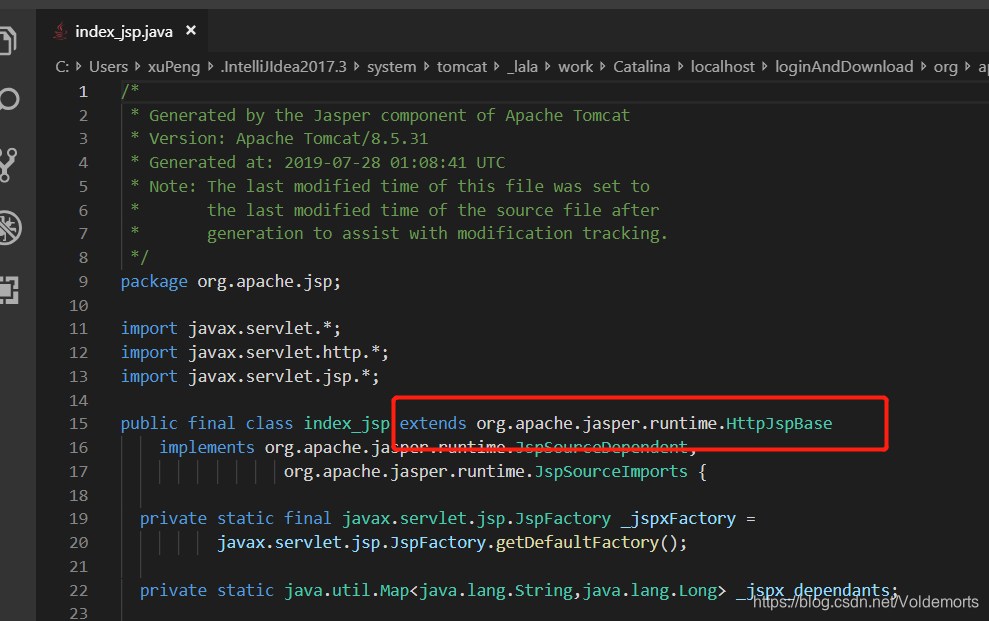Click the Java file icon on index_jsp.java tab
The height and width of the screenshot is (621, 989).
[x=61, y=31]
